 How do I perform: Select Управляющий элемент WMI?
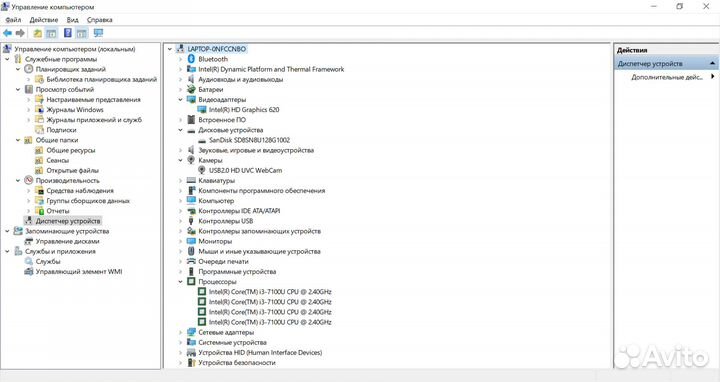[x=79, y=271]
